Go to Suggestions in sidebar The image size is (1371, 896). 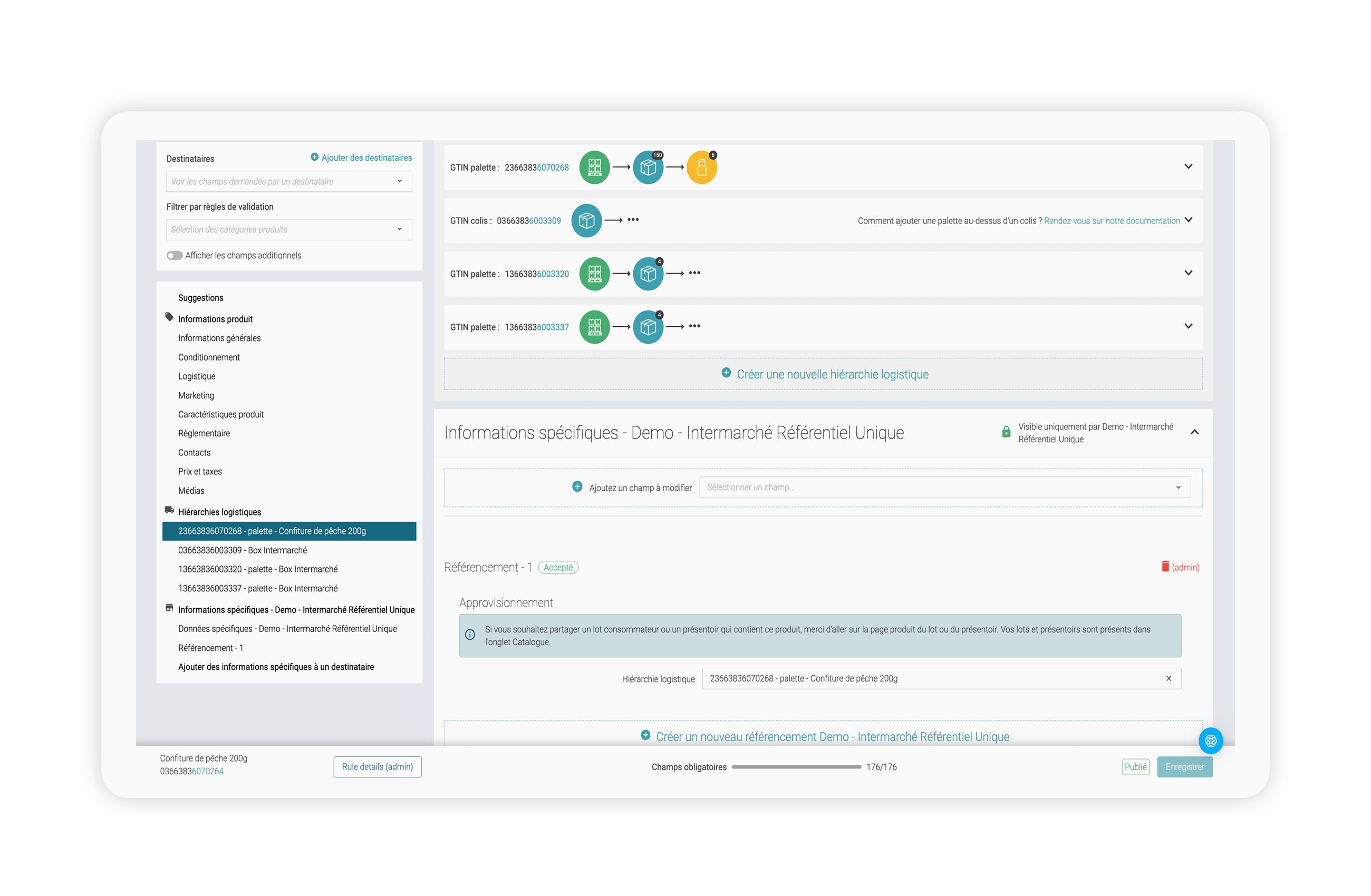coord(200,298)
